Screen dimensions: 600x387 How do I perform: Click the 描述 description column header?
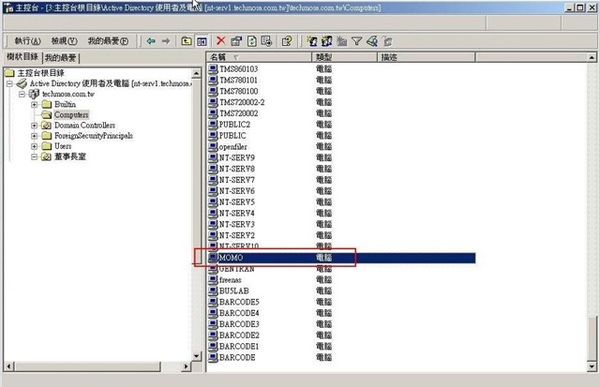[426, 57]
